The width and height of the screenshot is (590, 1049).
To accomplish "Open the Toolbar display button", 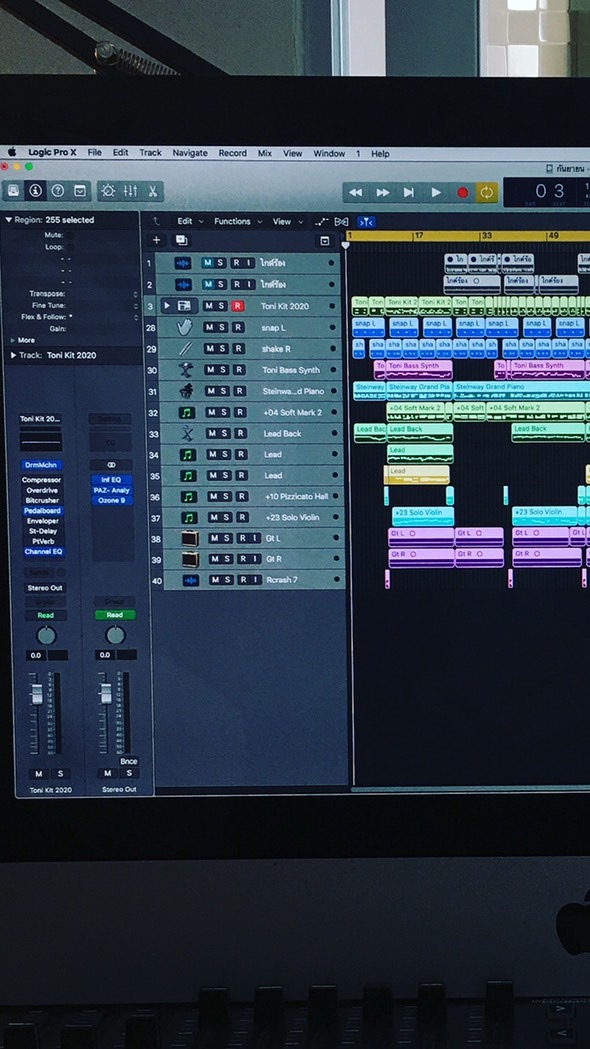I will pyautogui.click(x=80, y=191).
